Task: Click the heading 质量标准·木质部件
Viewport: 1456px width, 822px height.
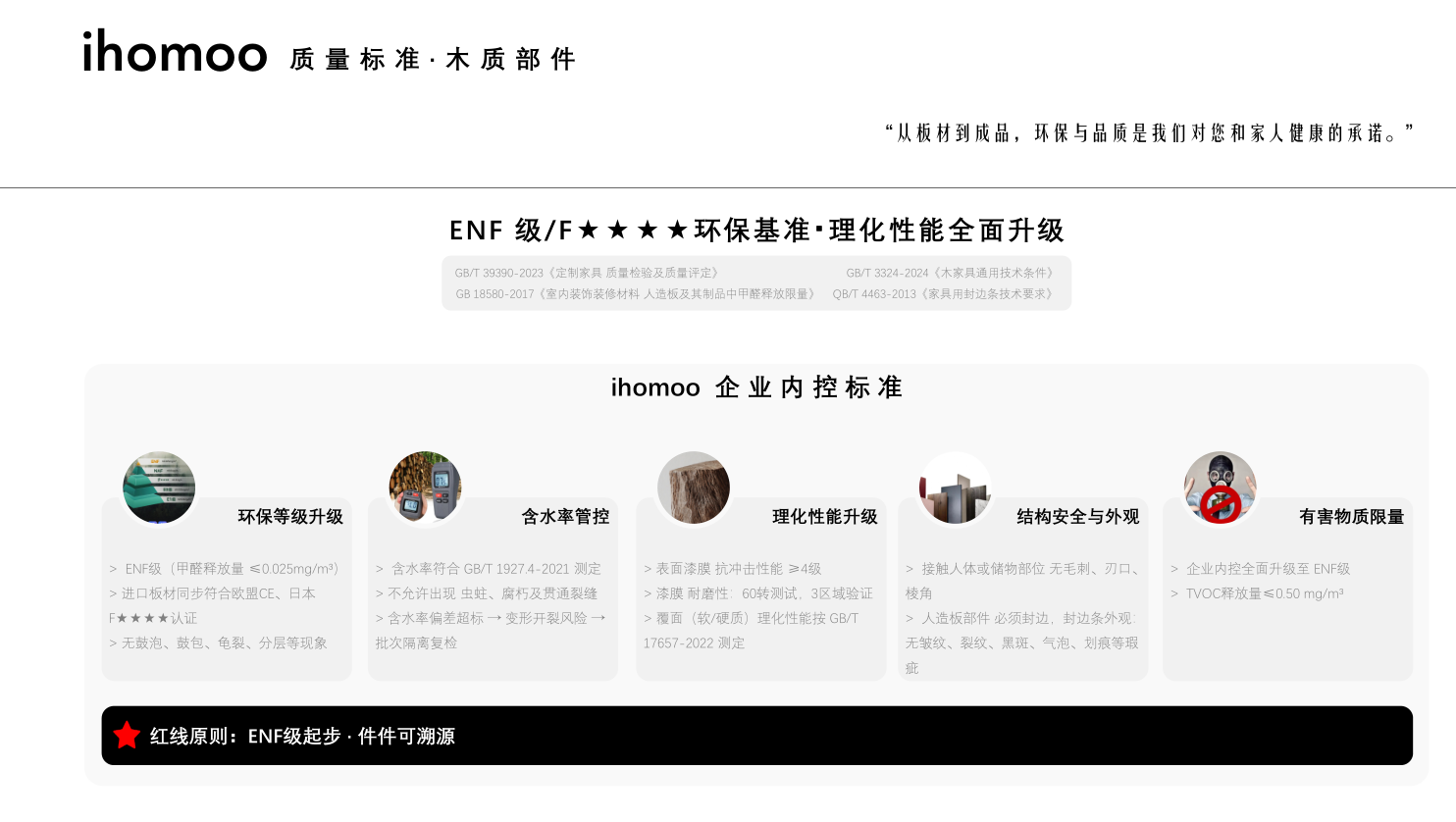Action: tap(433, 60)
